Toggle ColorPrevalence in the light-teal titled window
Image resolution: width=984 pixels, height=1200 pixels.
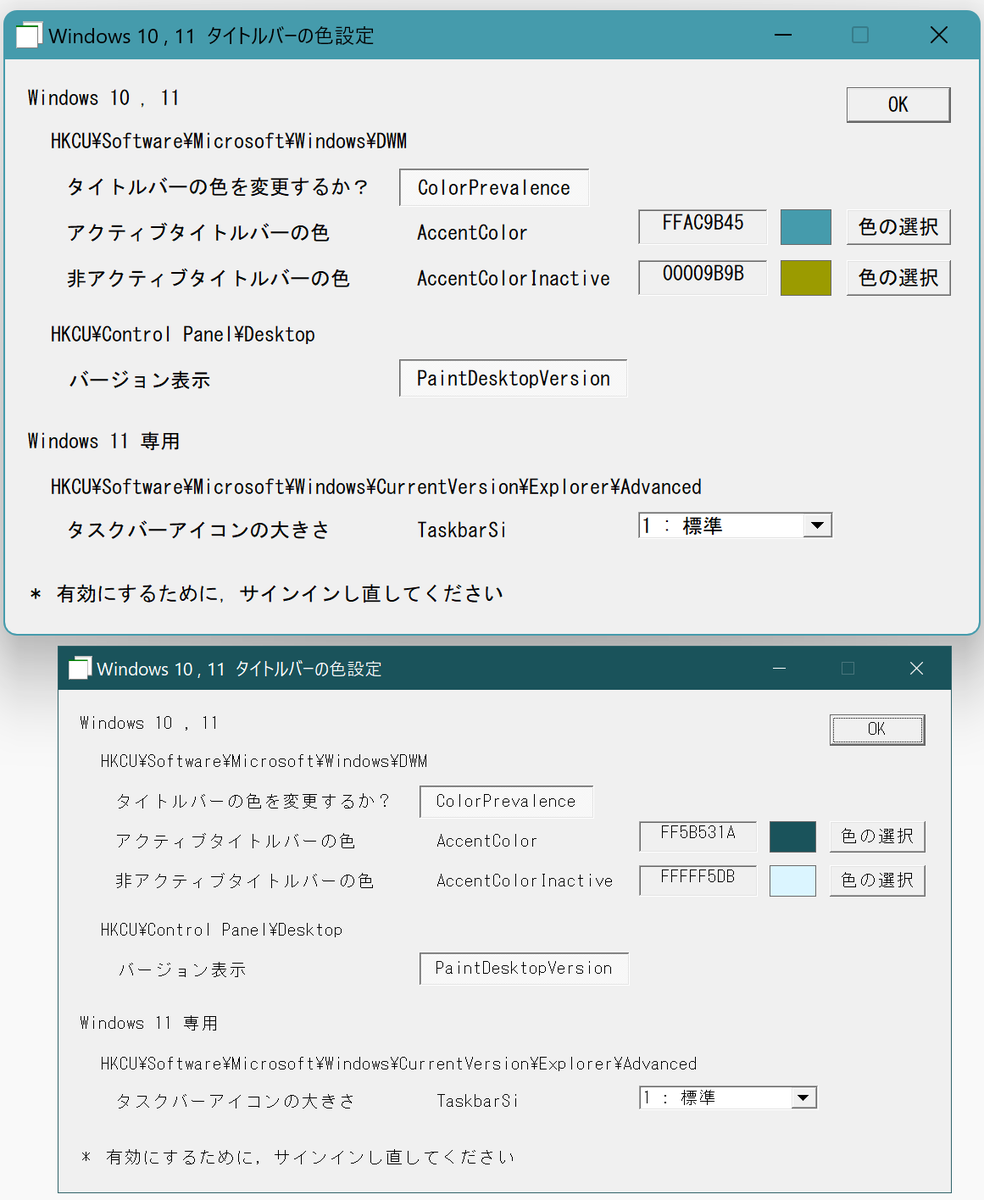(x=494, y=188)
